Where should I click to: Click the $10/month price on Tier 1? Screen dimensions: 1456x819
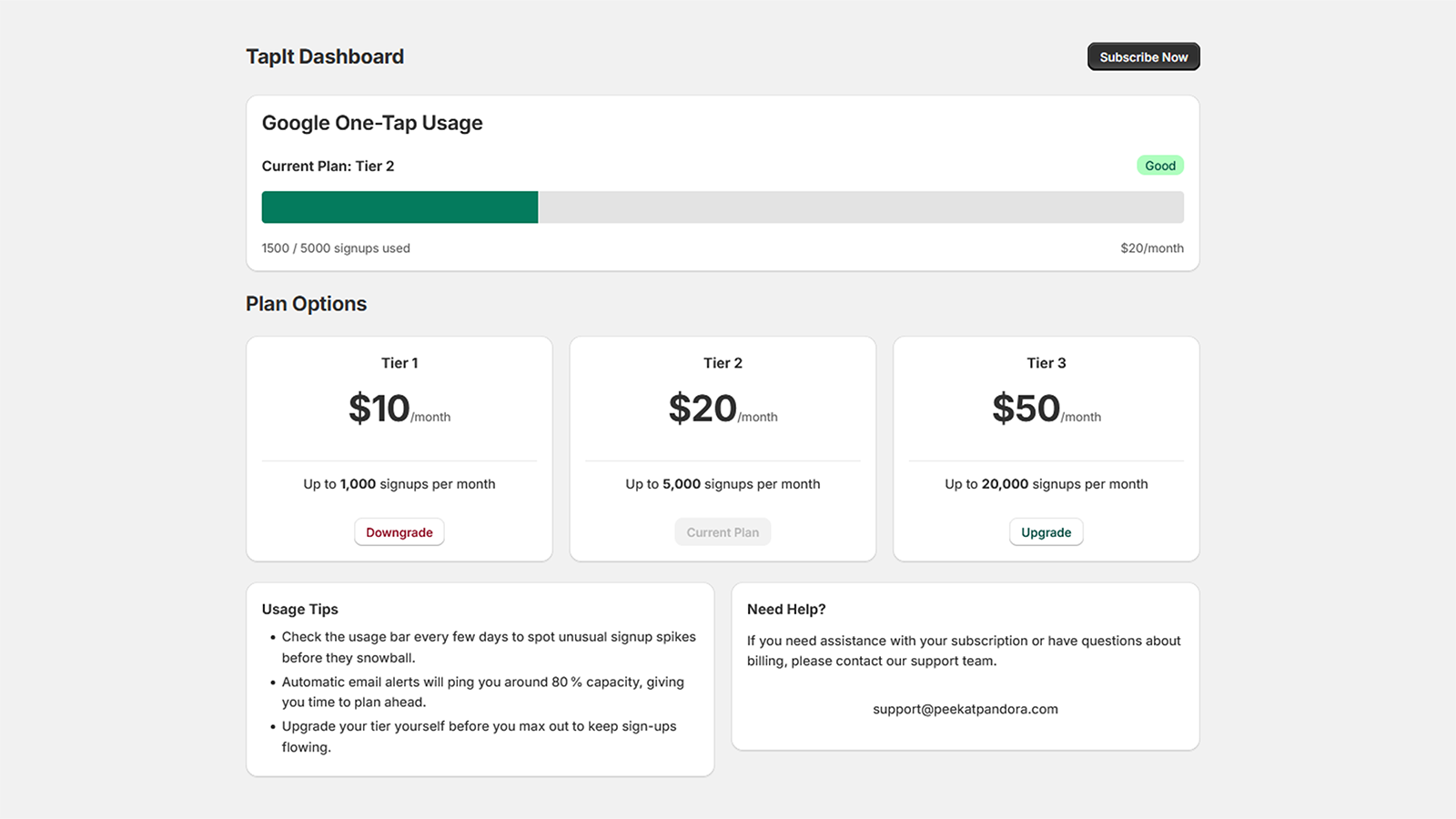point(399,409)
